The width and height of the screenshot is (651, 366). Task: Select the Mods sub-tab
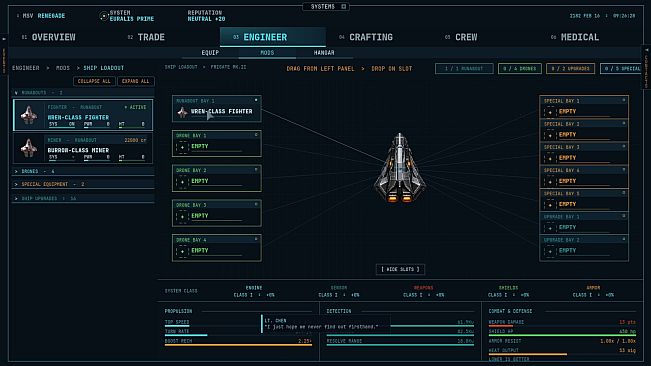click(x=267, y=53)
